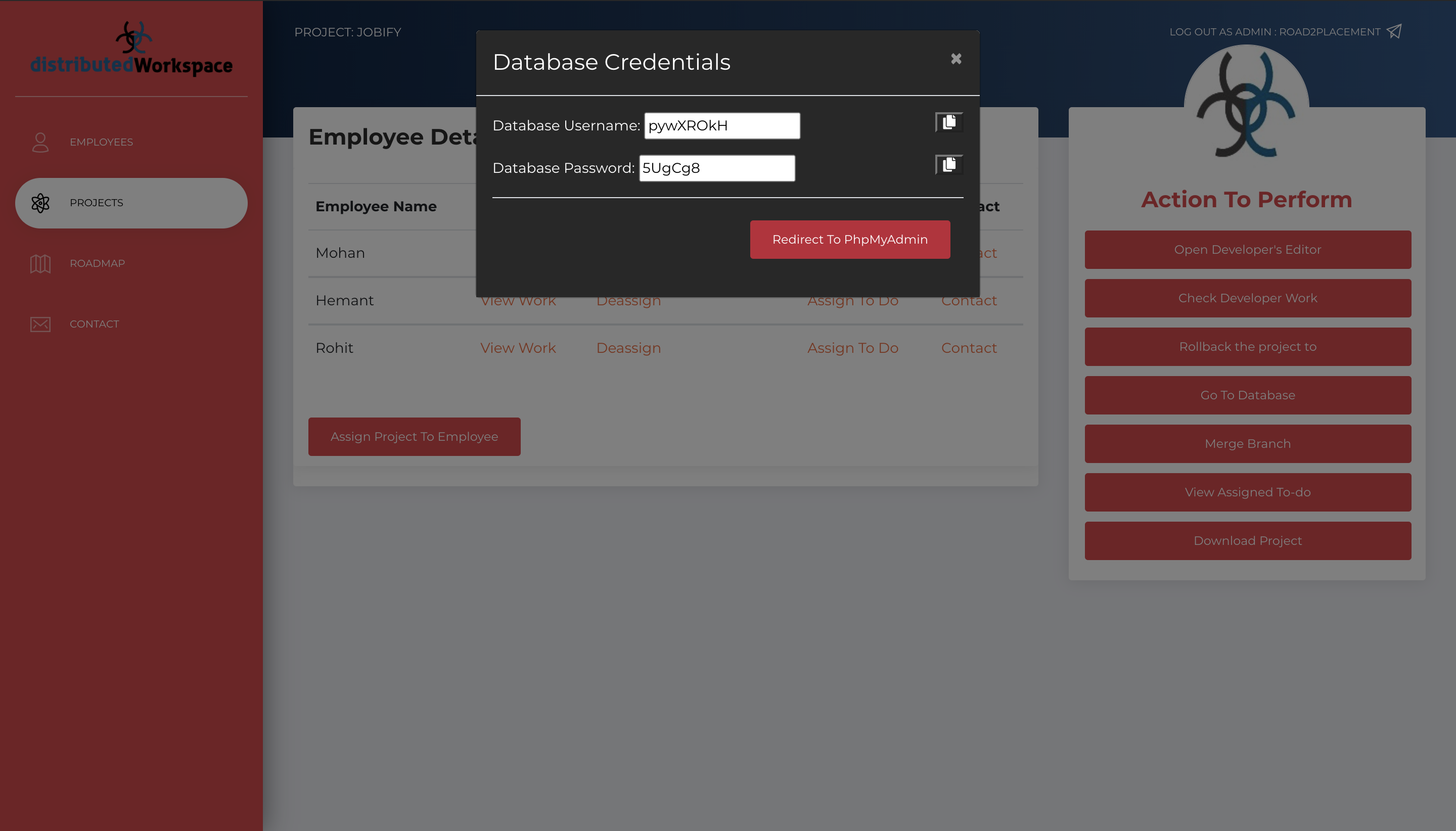
Task: Click the Database Username input field
Action: coord(721,125)
